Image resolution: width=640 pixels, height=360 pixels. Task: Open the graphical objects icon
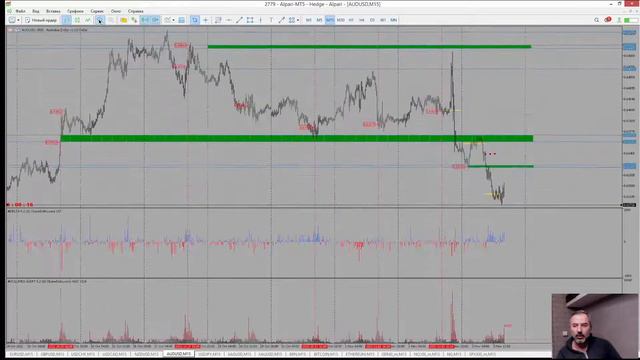point(292,20)
